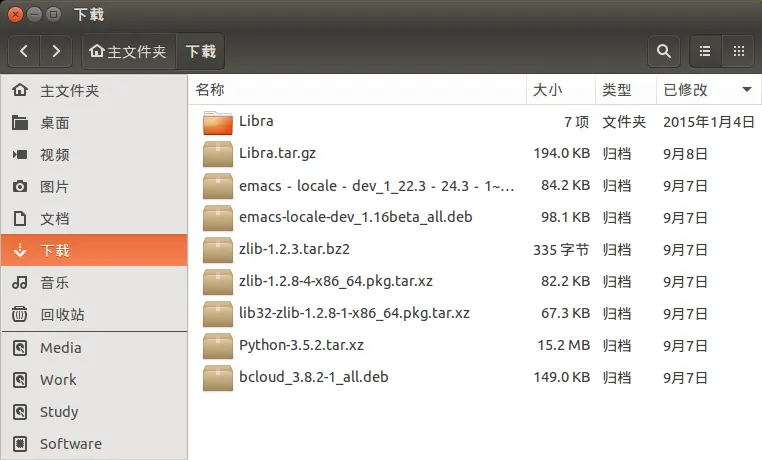Screen dimensions: 762x460
Task: Sort files by 大小 column
Action: 547,90
